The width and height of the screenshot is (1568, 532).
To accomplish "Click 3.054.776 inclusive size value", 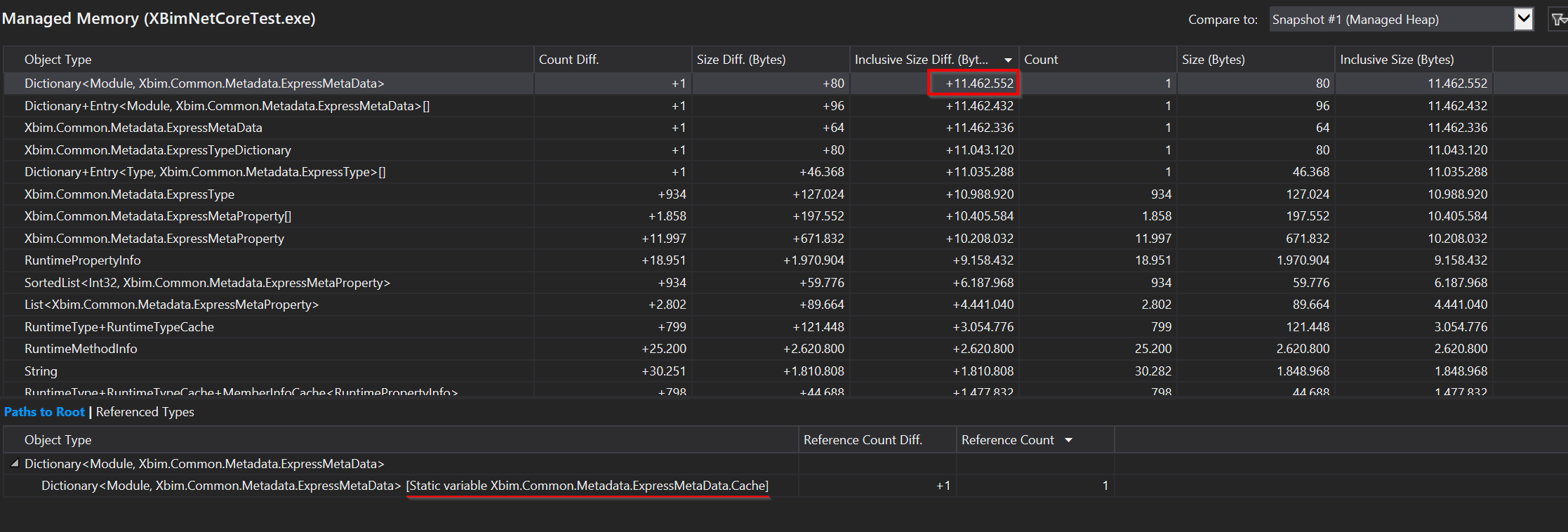I will (1460, 327).
